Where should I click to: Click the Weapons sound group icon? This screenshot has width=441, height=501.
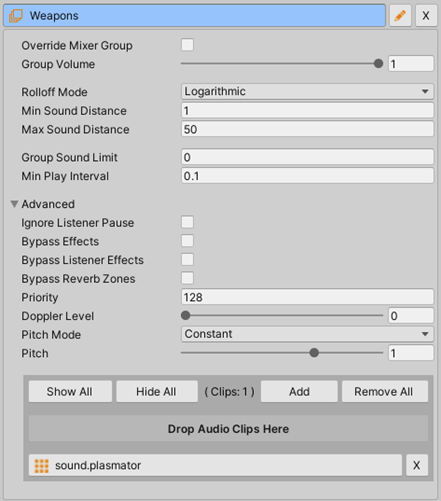click(16, 16)
